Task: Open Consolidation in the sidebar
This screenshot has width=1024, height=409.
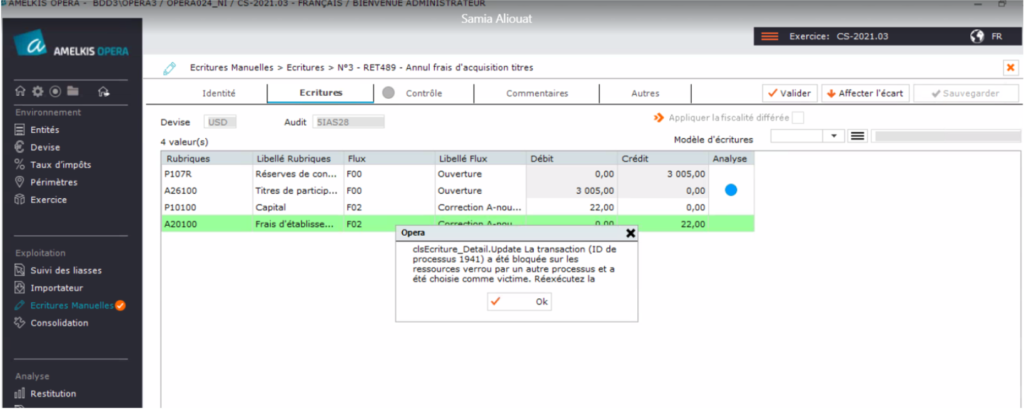Action: point(59,323)
